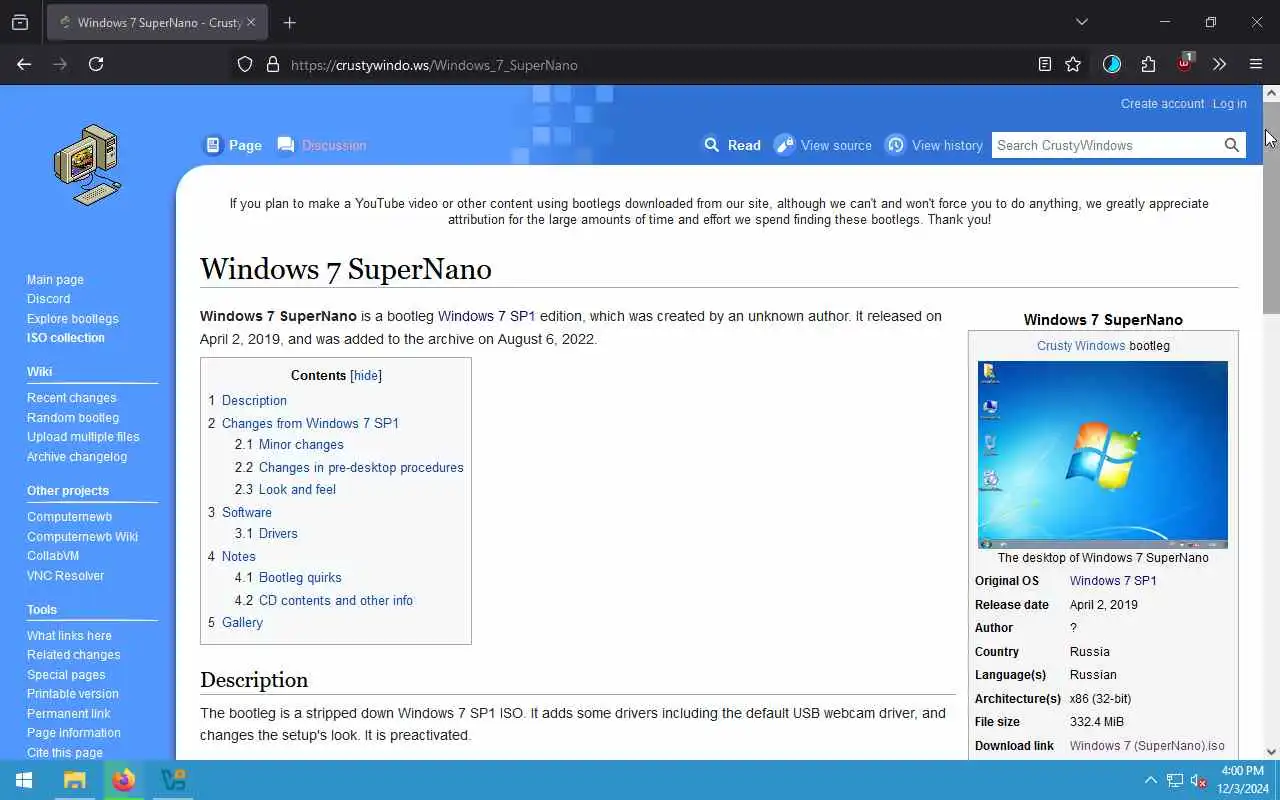The width and height of the screenshot is (1280, 800).
Task: Click the search magnifier button in wiki search
Action: (1232, 145)
